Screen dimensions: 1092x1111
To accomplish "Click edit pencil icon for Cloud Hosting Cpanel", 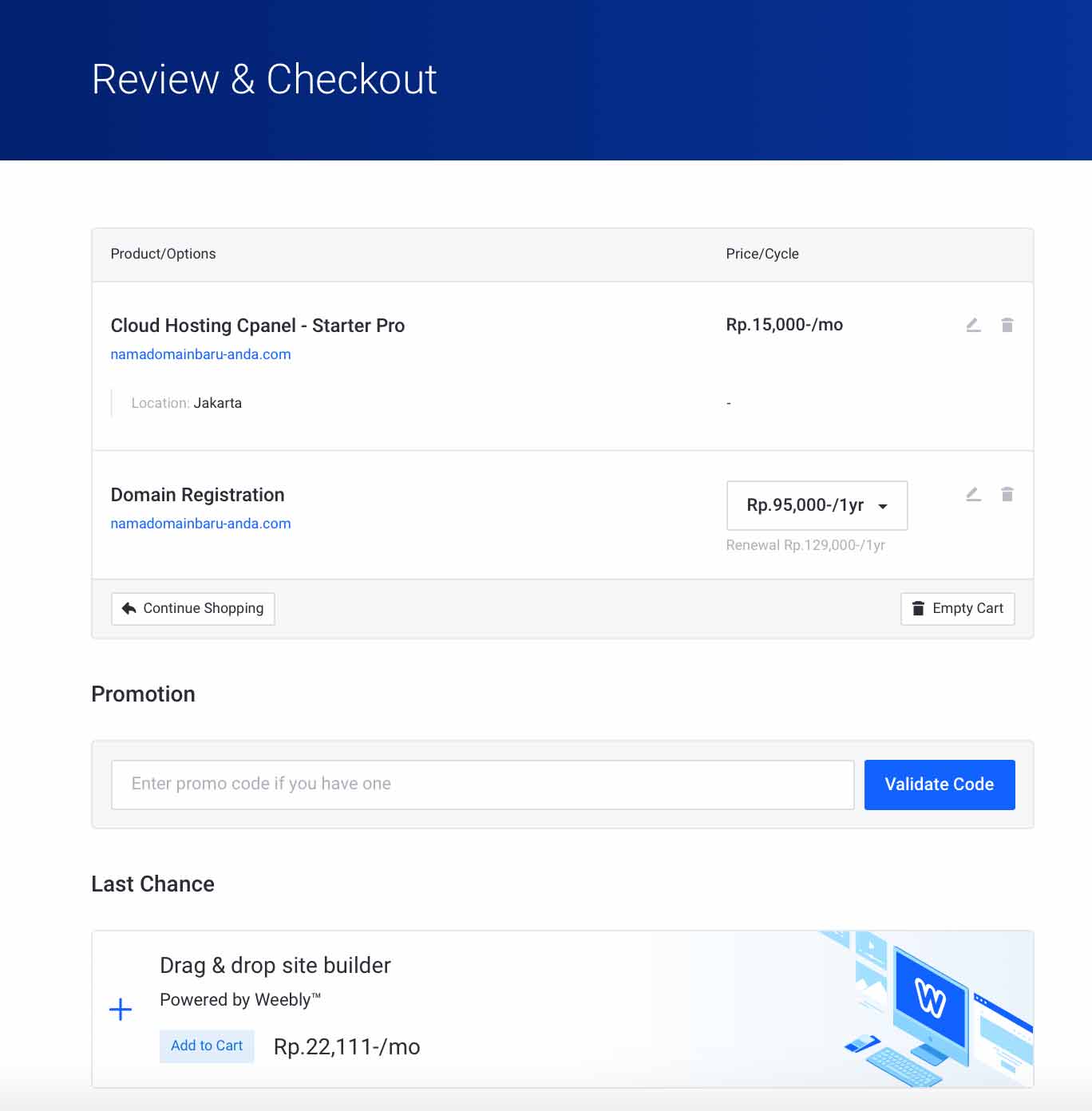I will tap(973, 325).
